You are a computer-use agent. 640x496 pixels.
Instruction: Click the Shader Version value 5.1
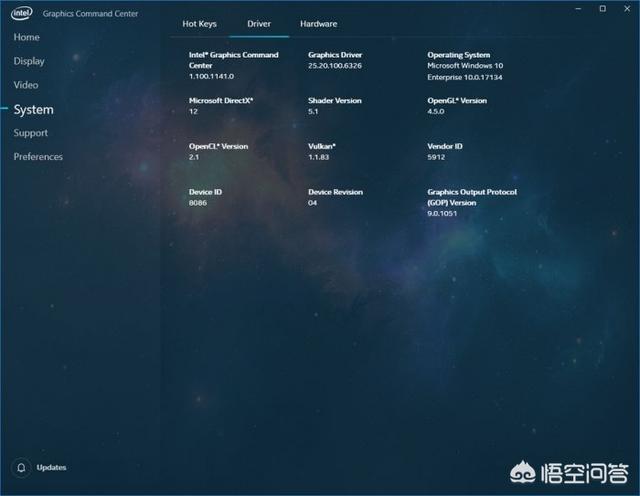point(313,111)
